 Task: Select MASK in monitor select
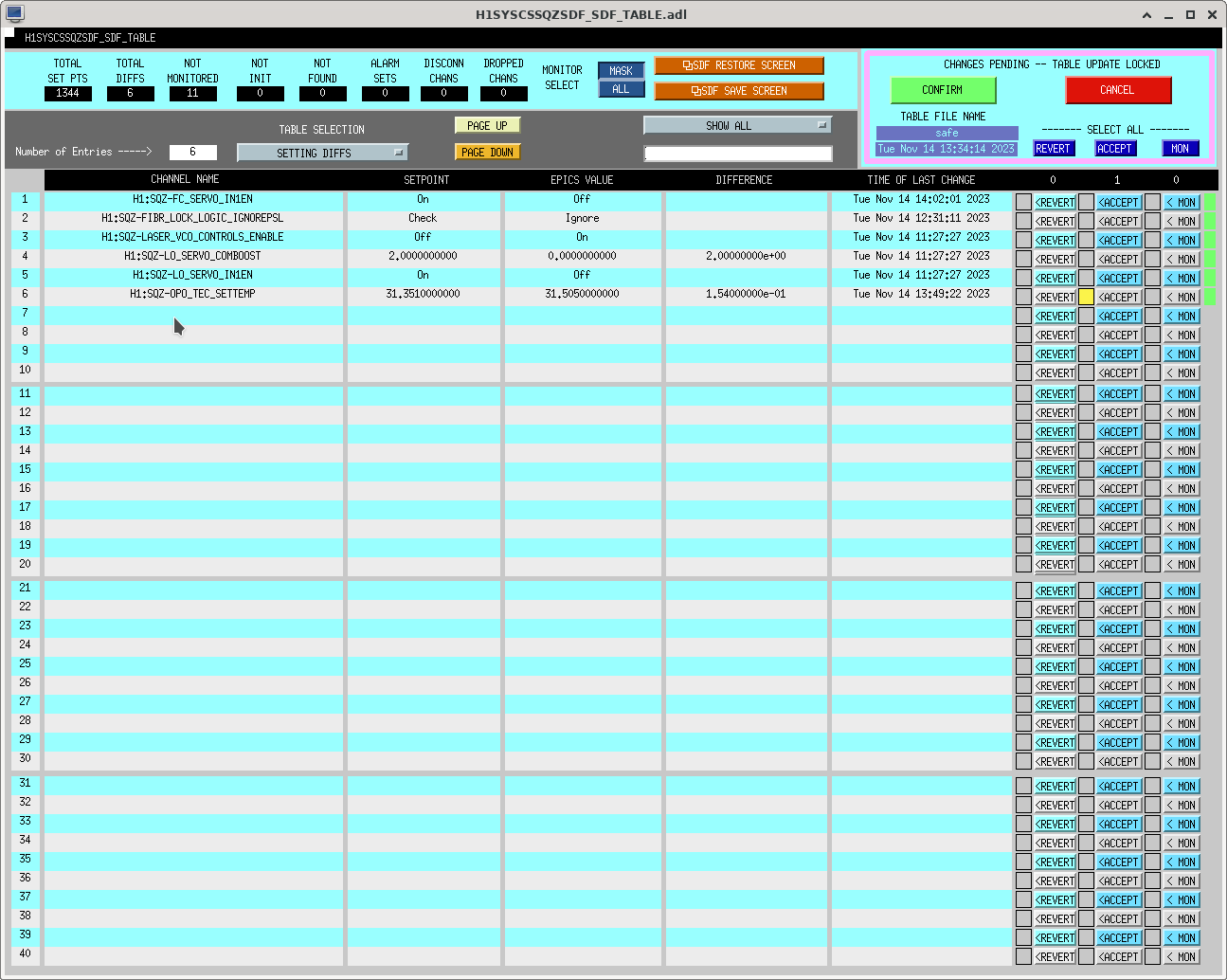coord(621,71)
